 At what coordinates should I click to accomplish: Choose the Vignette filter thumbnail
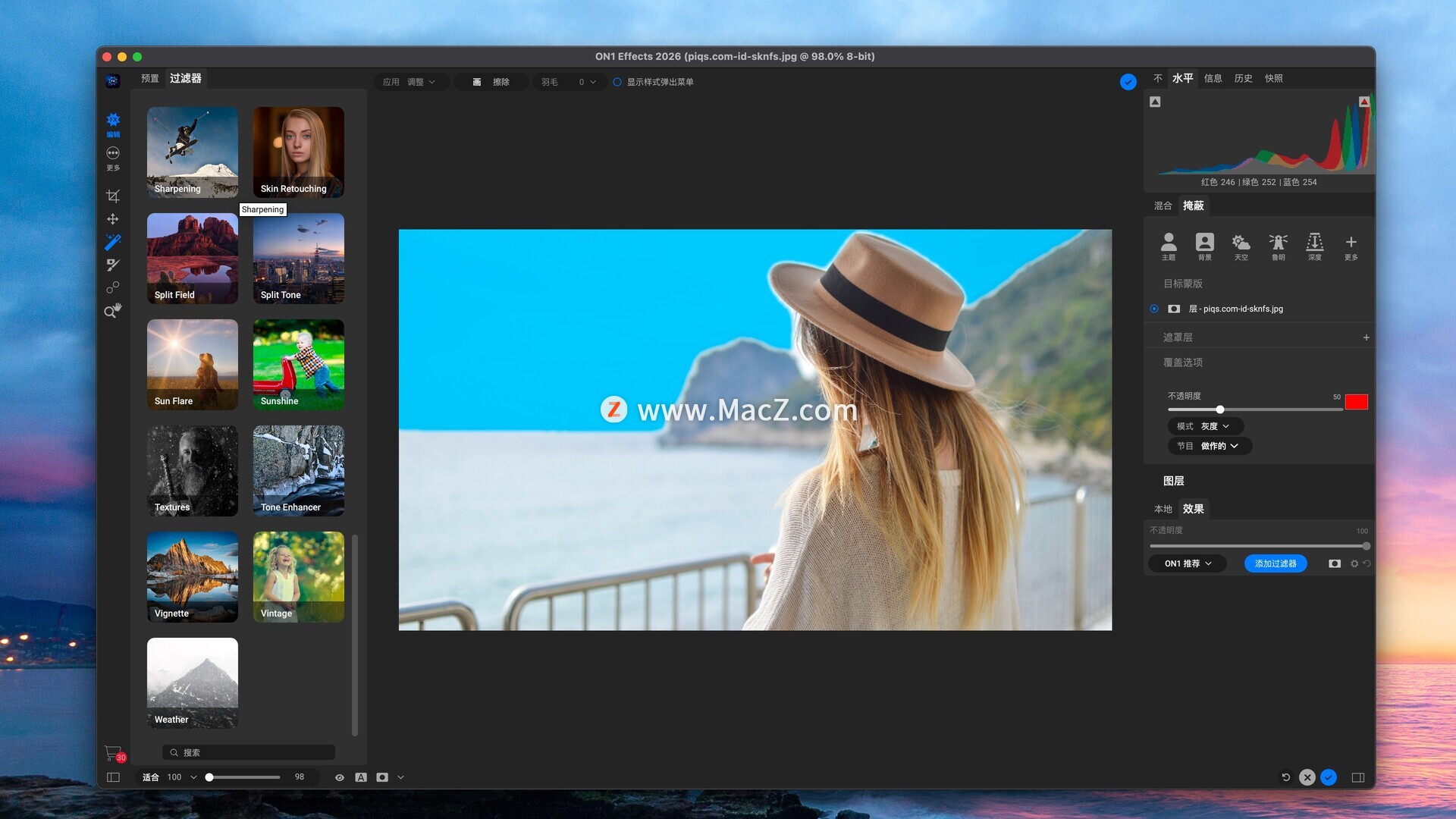193,577
